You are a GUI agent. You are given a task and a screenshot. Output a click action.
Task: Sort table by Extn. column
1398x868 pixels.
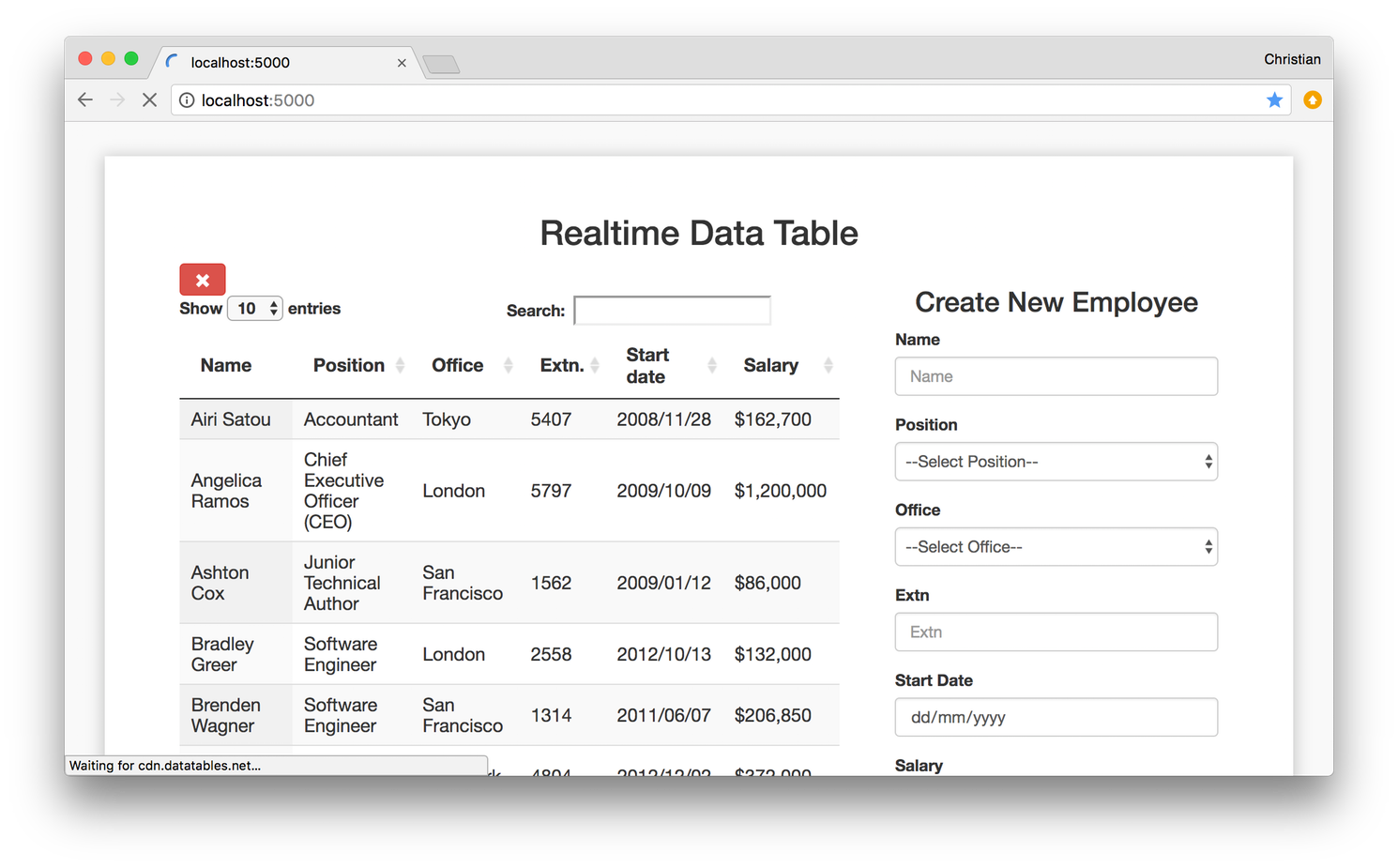(562, 365)
